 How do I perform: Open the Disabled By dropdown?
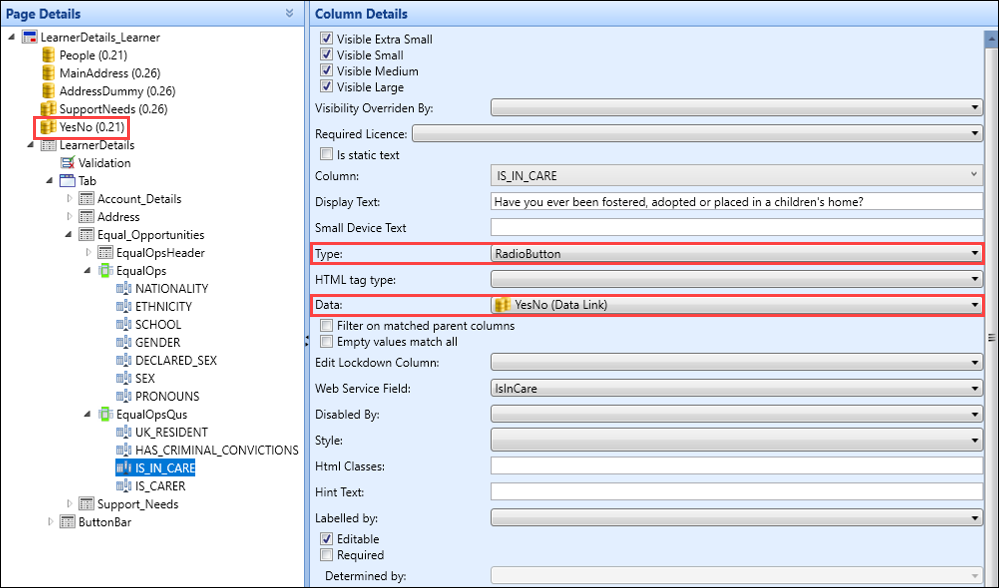click(737, 414)
